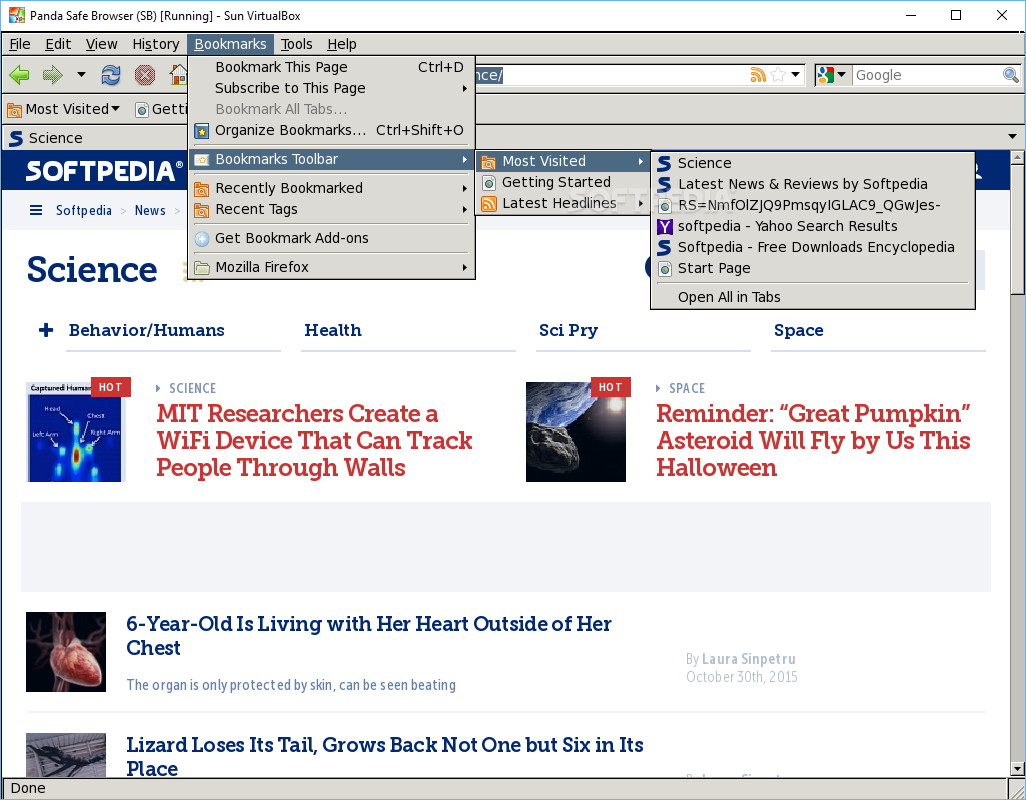Open the Edit menu
The height and width of the screenshot is (800, 1026).
[x=58, y=44]
